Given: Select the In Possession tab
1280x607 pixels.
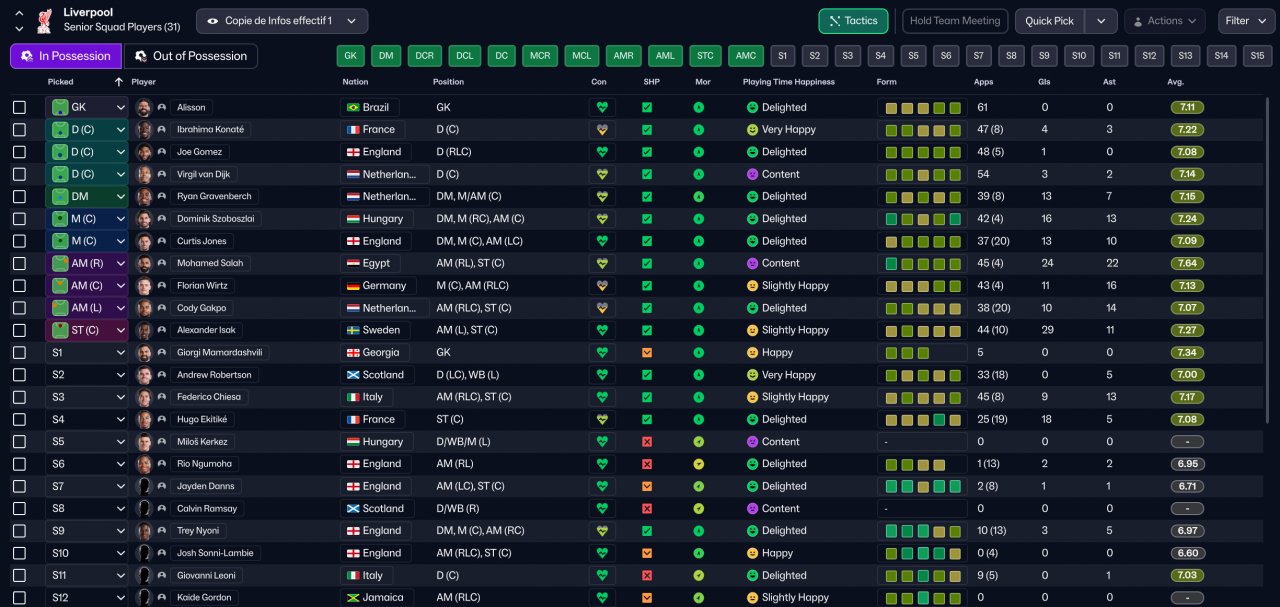Looking at the screenshot, I should (66, 56).
